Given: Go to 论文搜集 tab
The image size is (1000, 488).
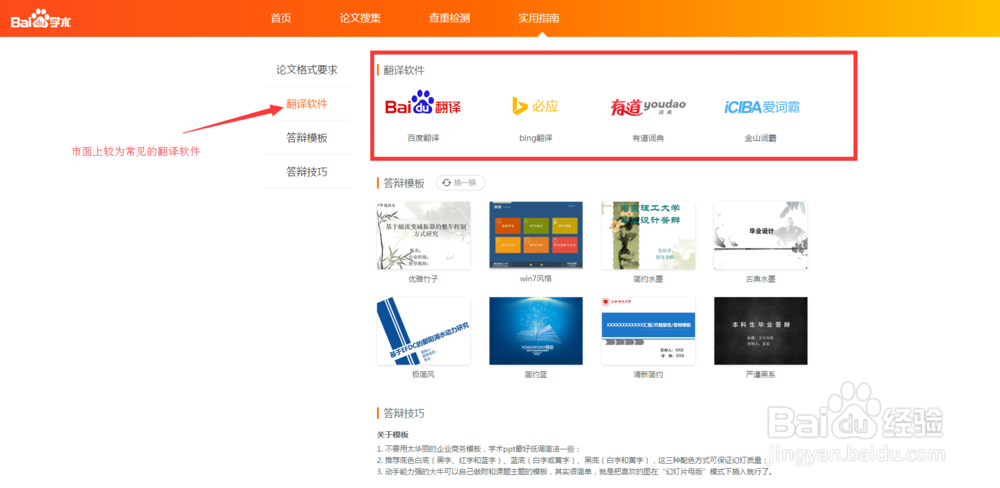Looking at the screenshot, I should [360, 18].
